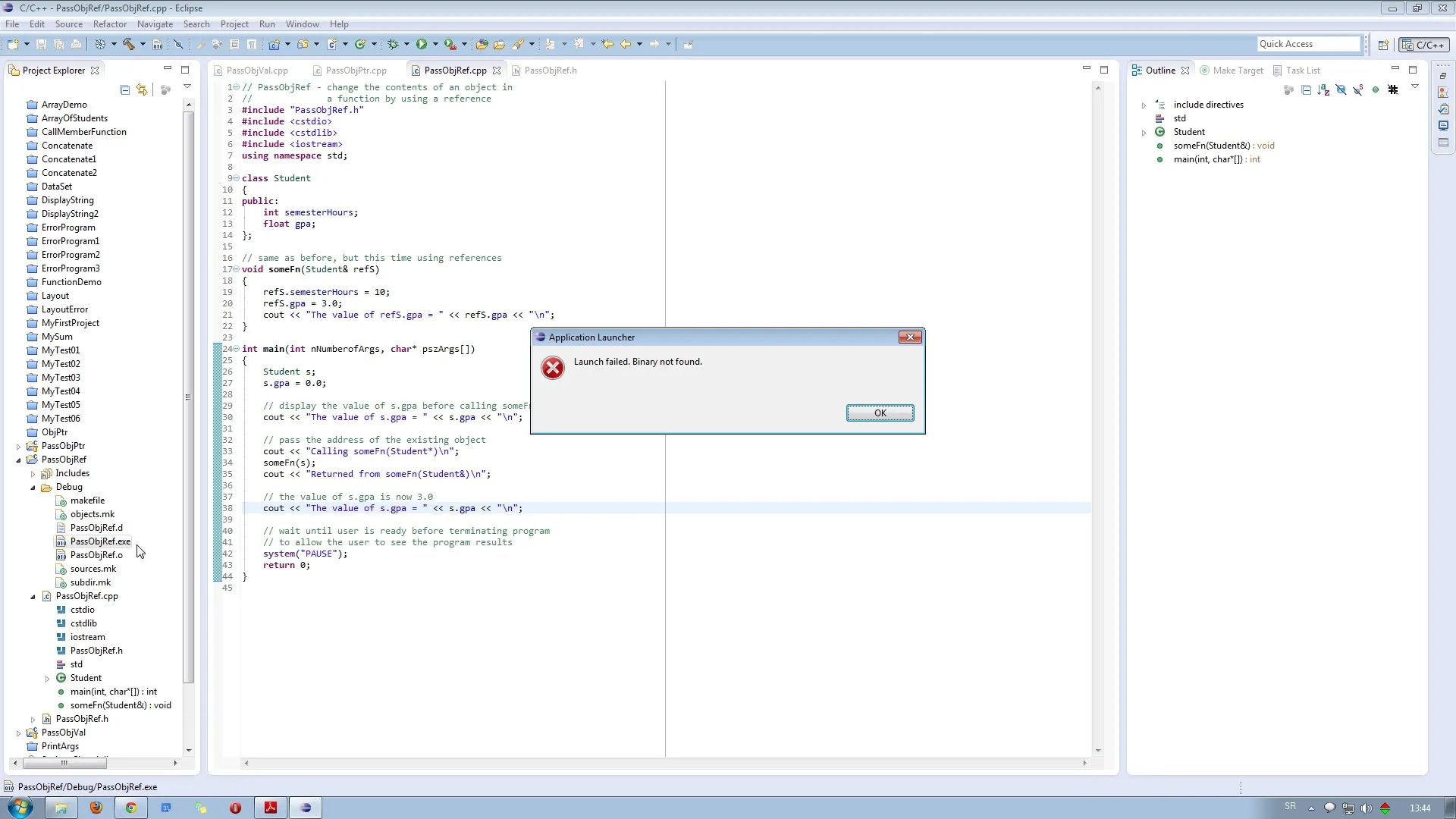Image resolution: width=1456 pixels, height=819 pixels.
Task: Click the Manage build configurations icon
Action: click(99, 44)
